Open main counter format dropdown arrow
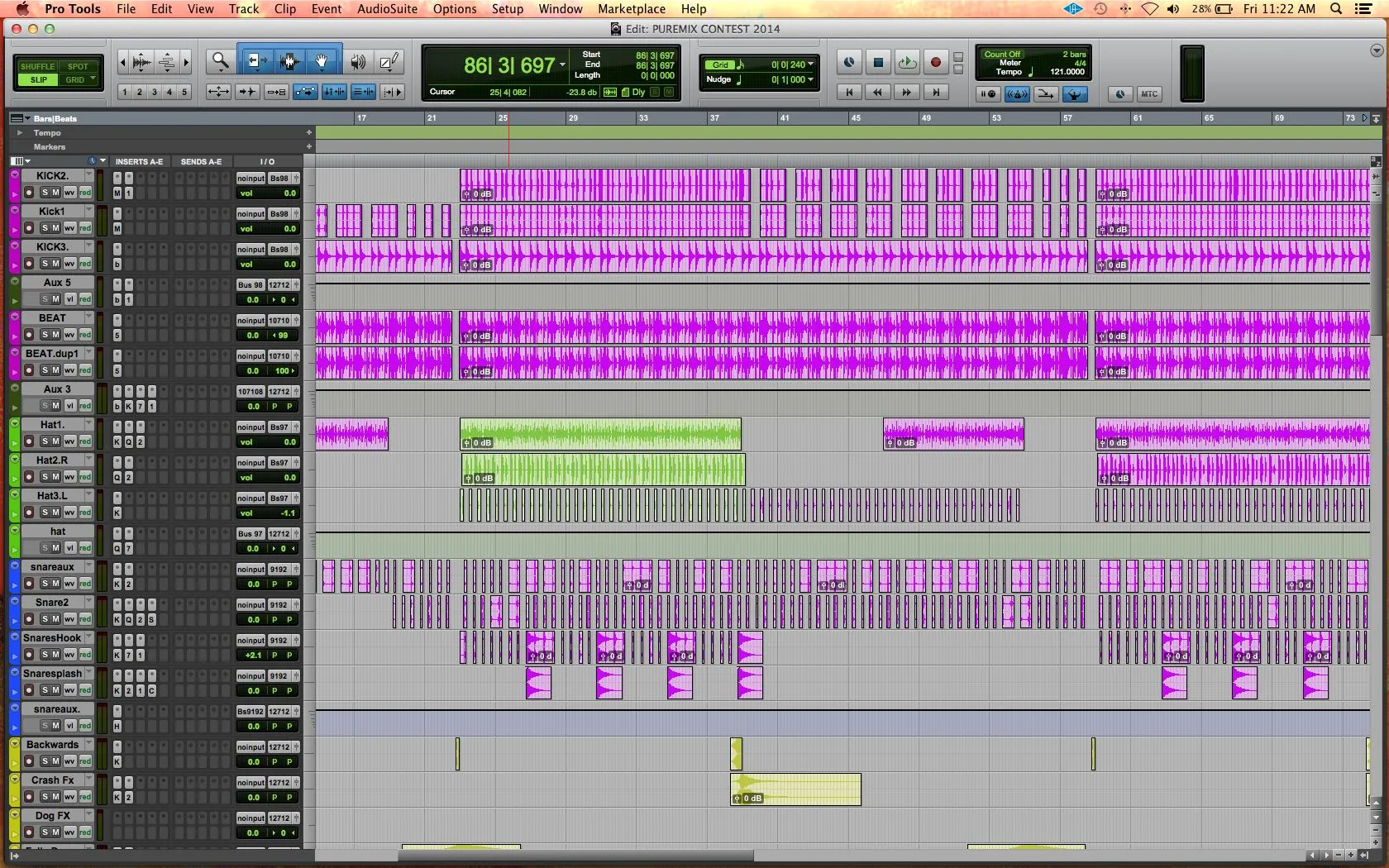 coord(562,65)
